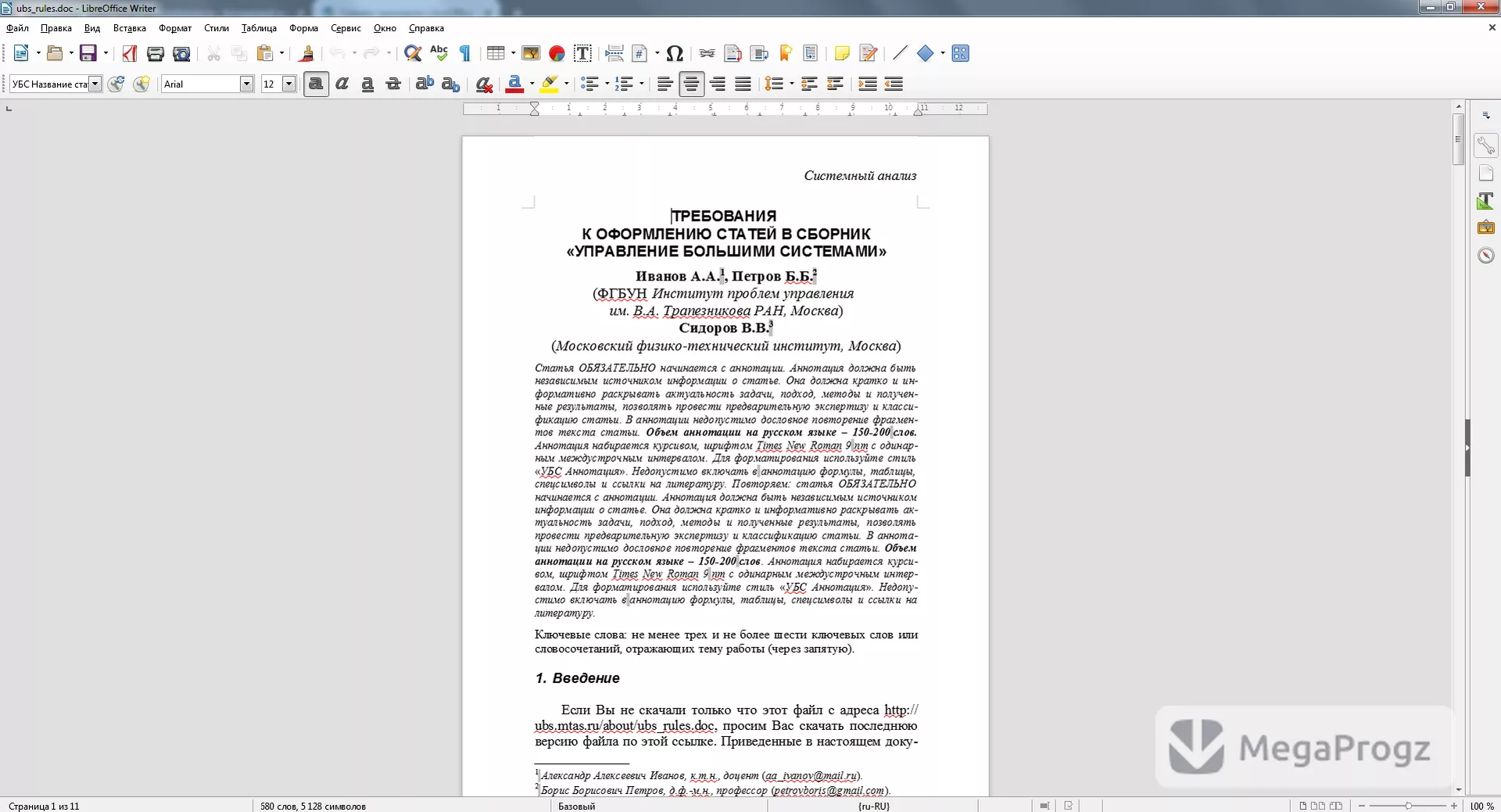This screenshot has width=1501, height=812.
Task: Click the zoom out minus button
Action: (1362, 806)
